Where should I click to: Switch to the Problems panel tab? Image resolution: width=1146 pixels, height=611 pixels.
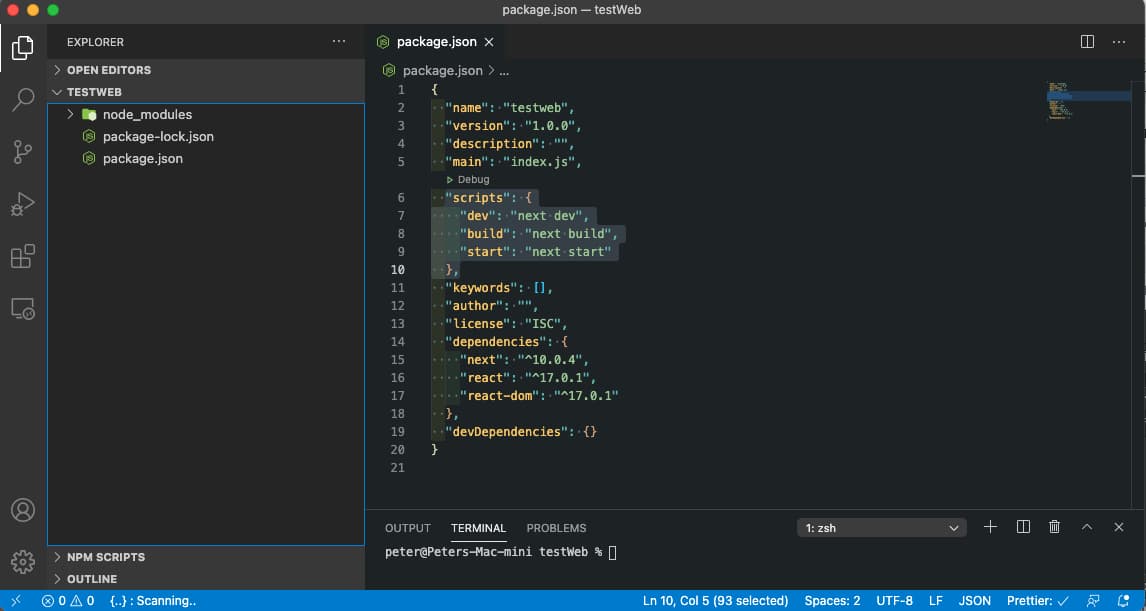pos(556,528)
